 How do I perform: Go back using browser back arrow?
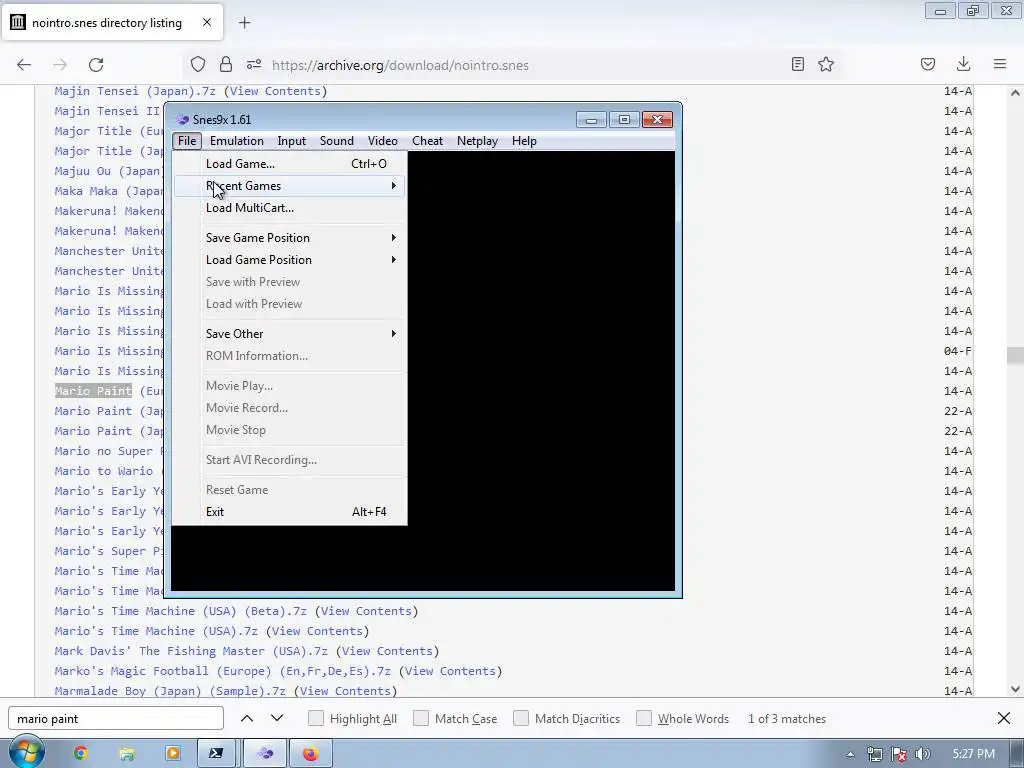click(24, 65)
